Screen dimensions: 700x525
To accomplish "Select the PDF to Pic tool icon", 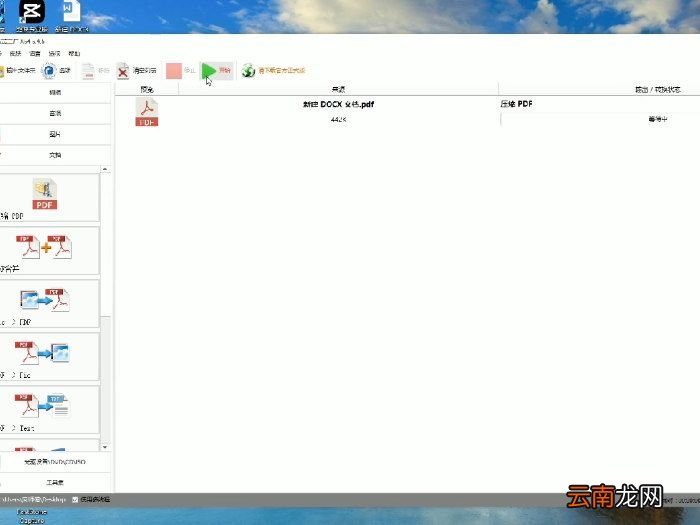I will click(42, 353).
